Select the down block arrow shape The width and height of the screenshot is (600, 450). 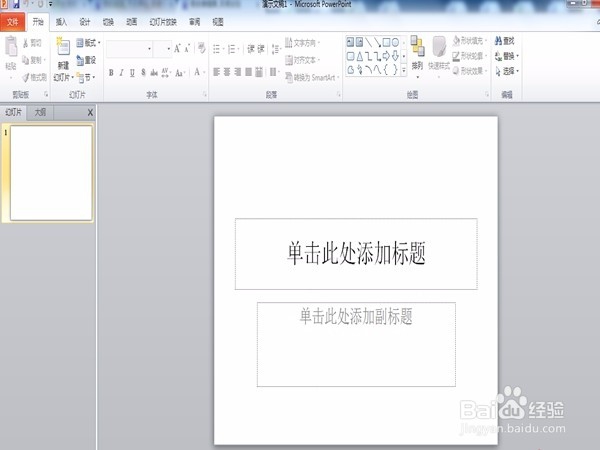tap(396, 56)
